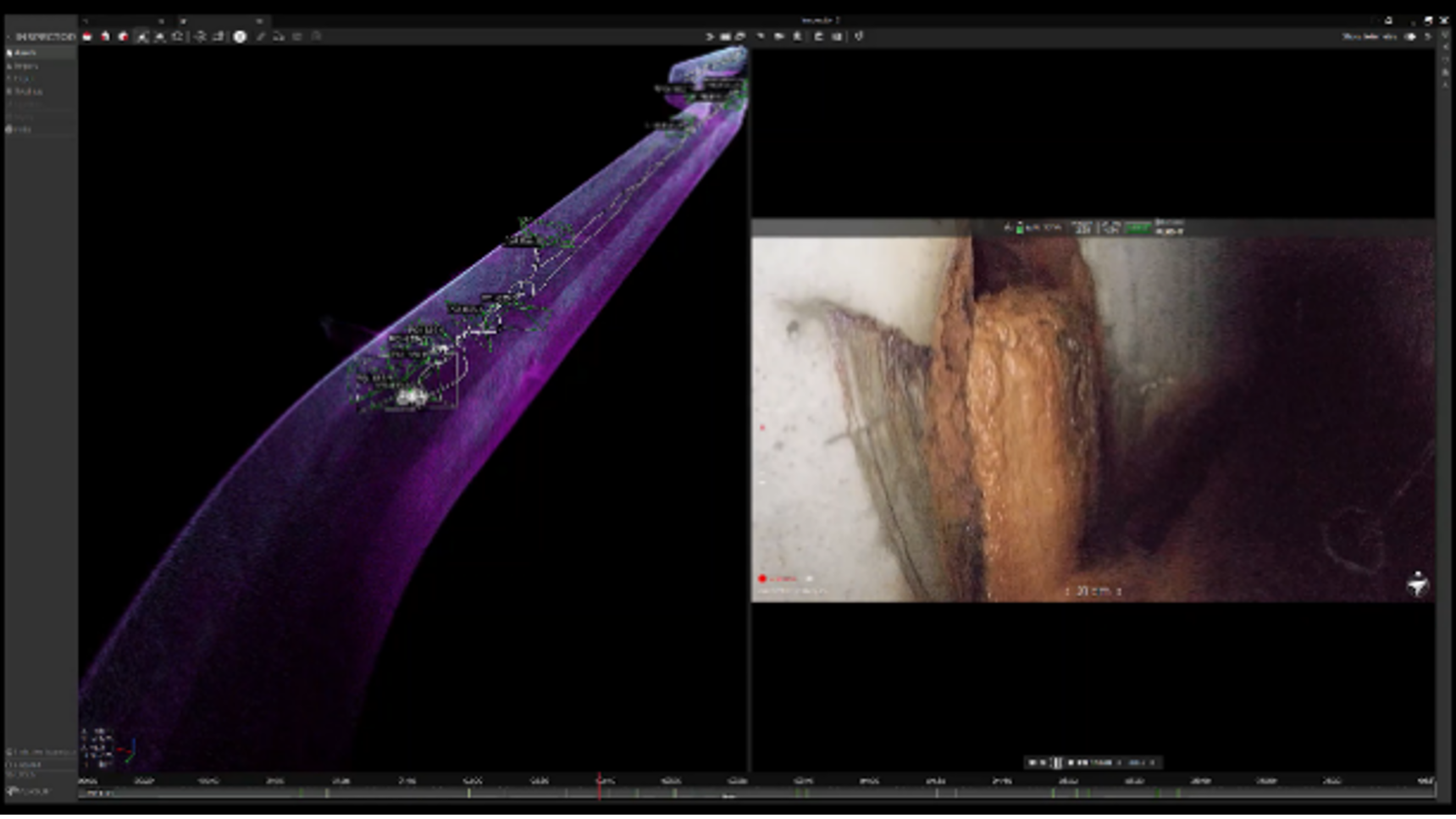
Task: Toggle the show video switch at top right
Action: tap(1410, 36)
